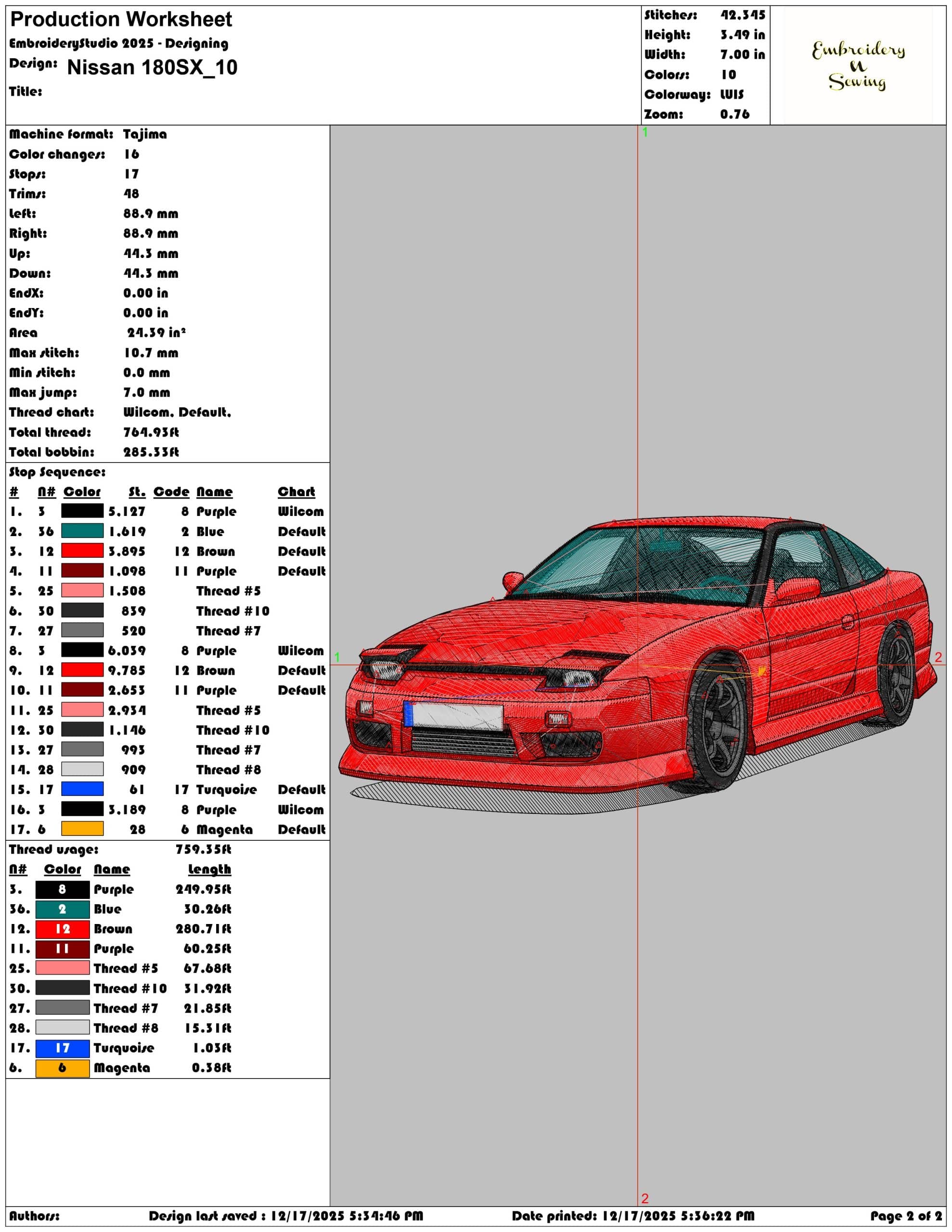Click the Thread chart value "Wilcom, Default,"
952x1232 pixels.
(177, 412)
